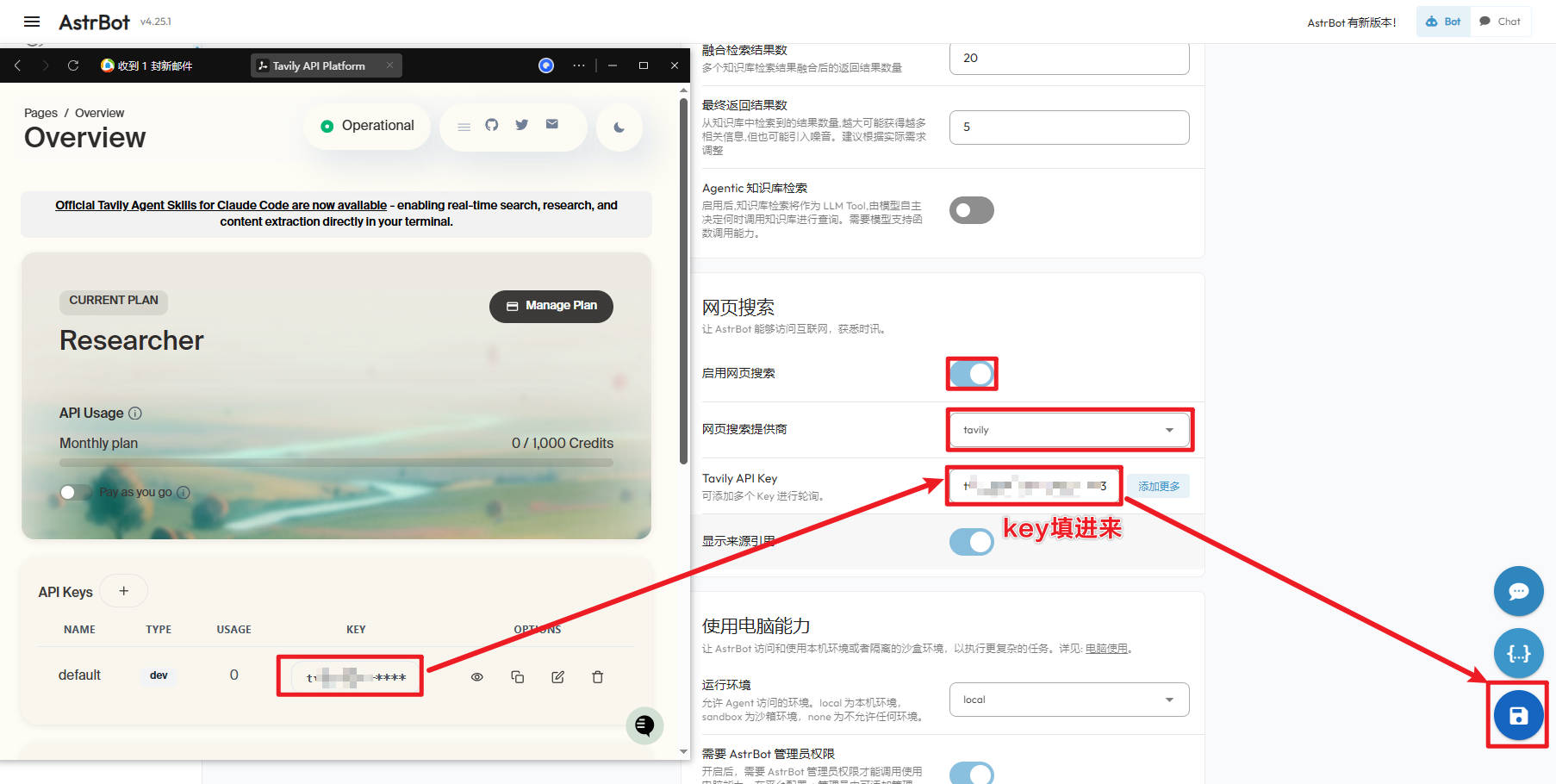Image resolution: width=1556 pixels, height=784 pixels.
Task: Open the browser three-dot menu in Tavily window
Action: [x=579, y=65]
